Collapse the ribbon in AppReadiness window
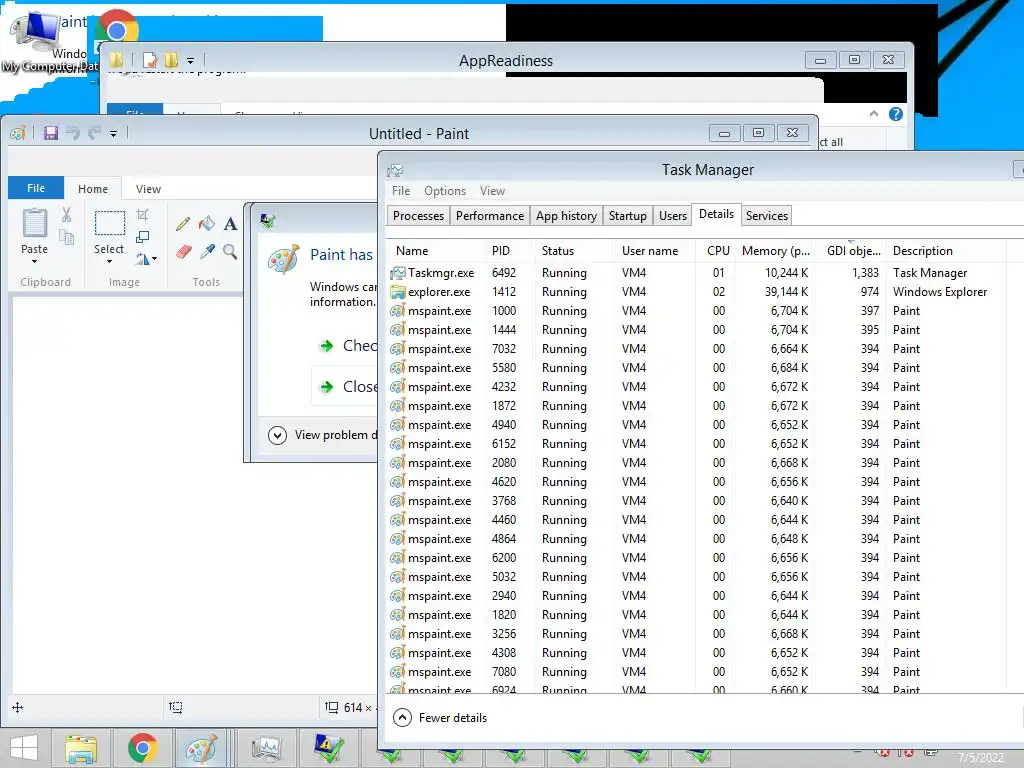Viewport: 1024px width, 768px height. click(x=874, y=114)
